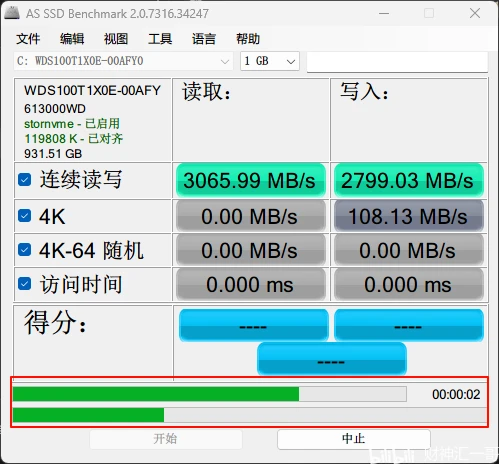This screenshot has width=499, height=464.
Task: Click the empty text field beside 1 GB
Action: point(397,61)
